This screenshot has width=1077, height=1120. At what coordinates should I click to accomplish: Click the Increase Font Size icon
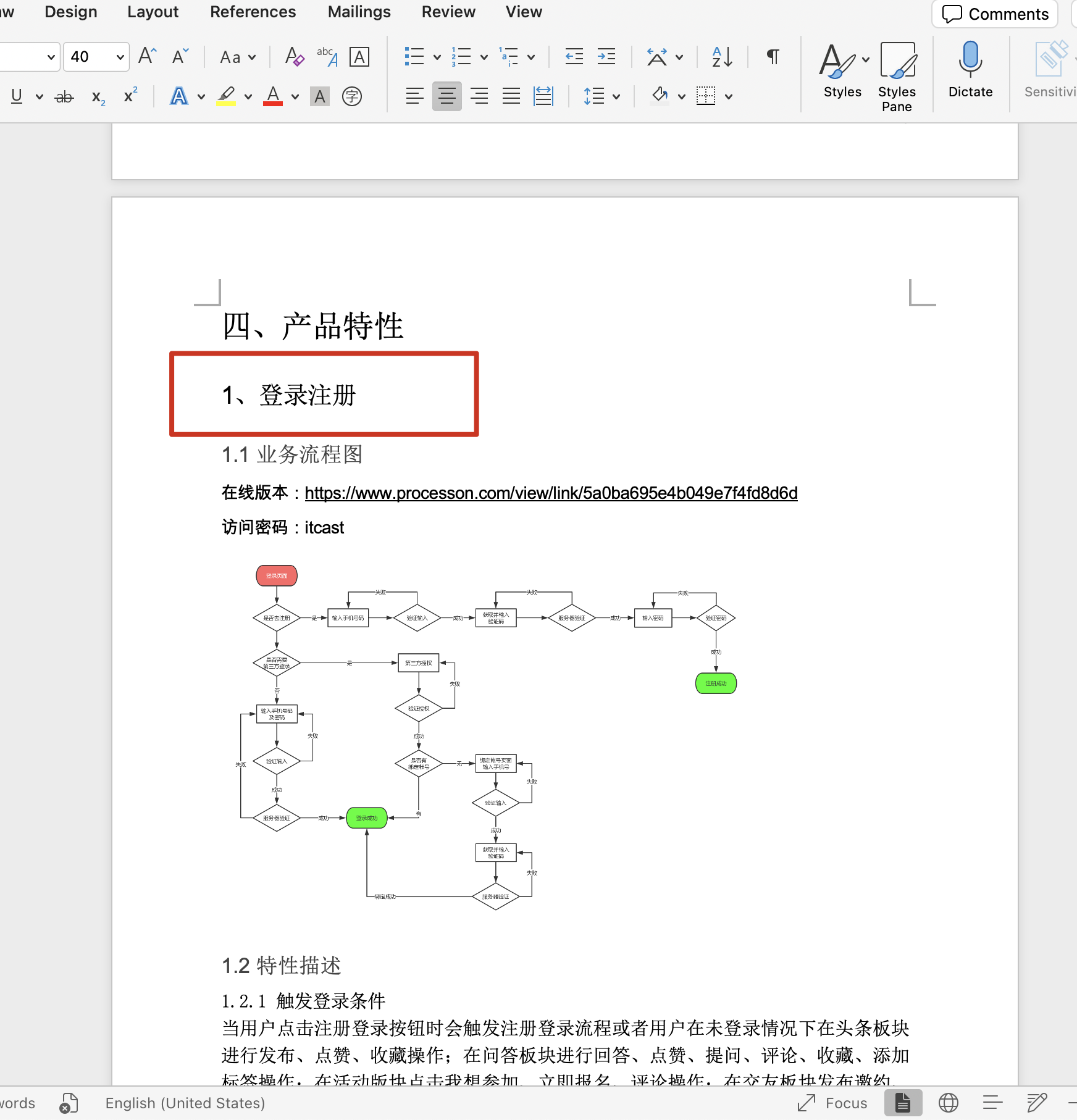[x=147, y=57]
